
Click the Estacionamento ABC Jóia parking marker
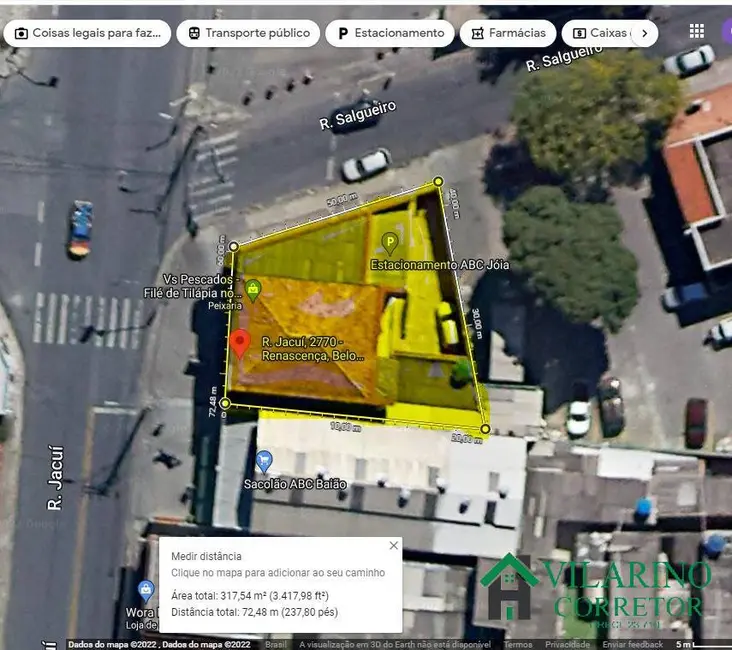click(390, 242)
